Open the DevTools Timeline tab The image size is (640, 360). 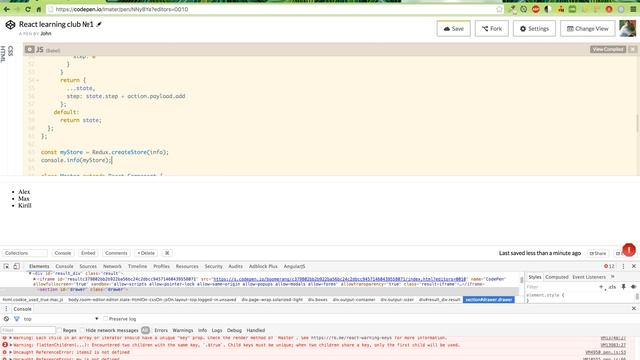coord(137,266)
